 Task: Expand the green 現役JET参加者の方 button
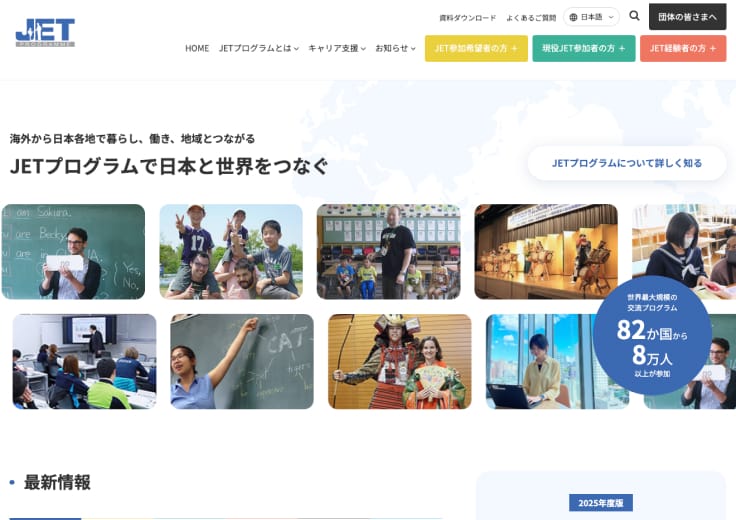coord(583,48)
